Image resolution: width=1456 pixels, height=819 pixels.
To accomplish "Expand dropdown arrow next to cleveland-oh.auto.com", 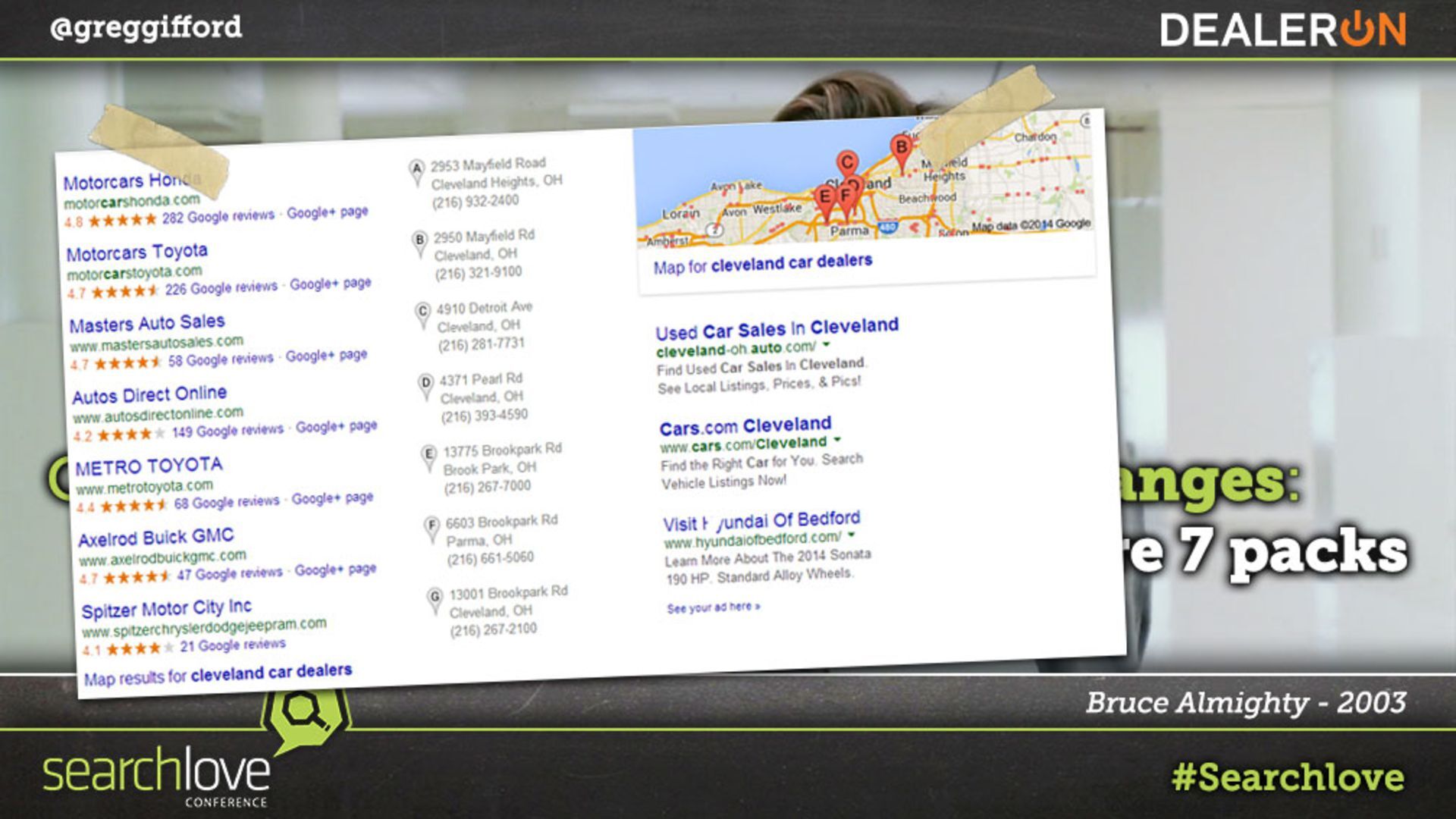I will (x=827, y=344).
